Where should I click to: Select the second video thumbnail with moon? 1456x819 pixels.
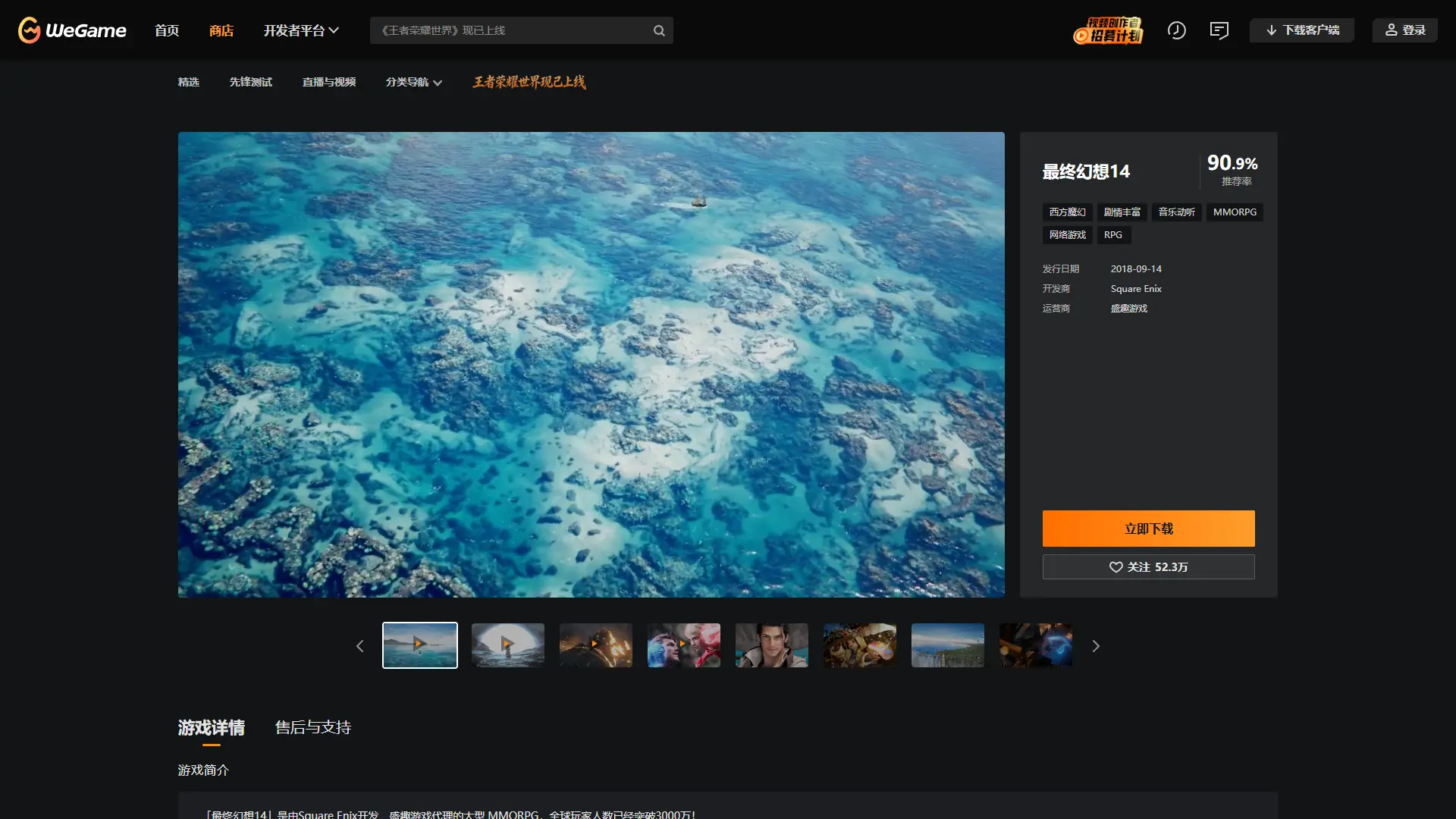click(507, 645)
